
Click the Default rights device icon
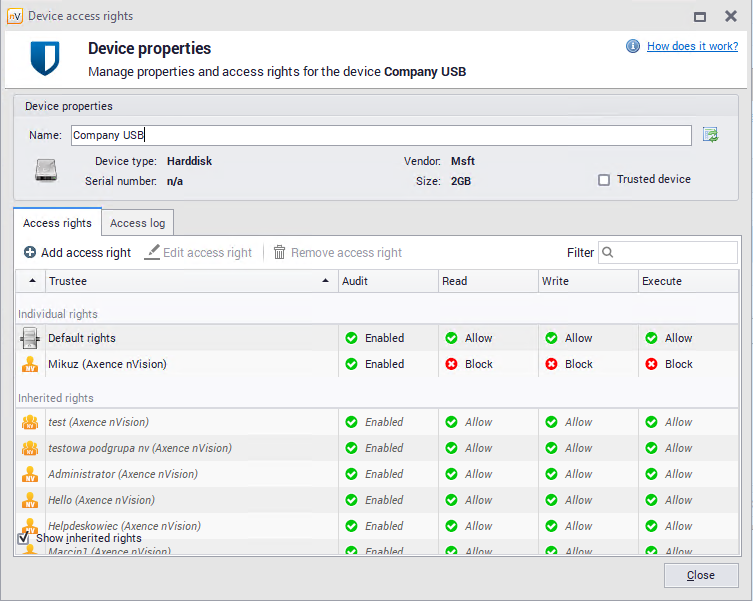tap(30, 338)
